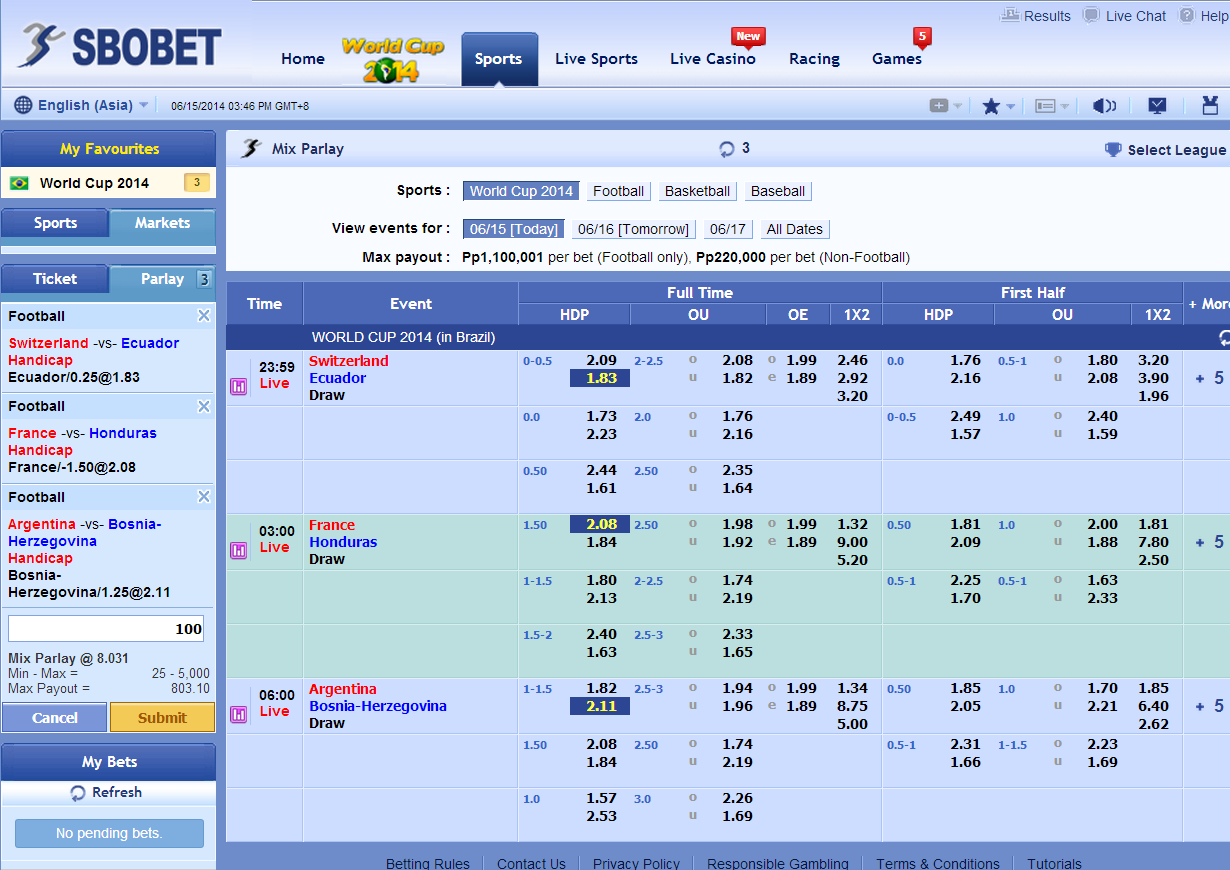
Task: Open the Live Casino tab
Action: (x=713, y=59)
